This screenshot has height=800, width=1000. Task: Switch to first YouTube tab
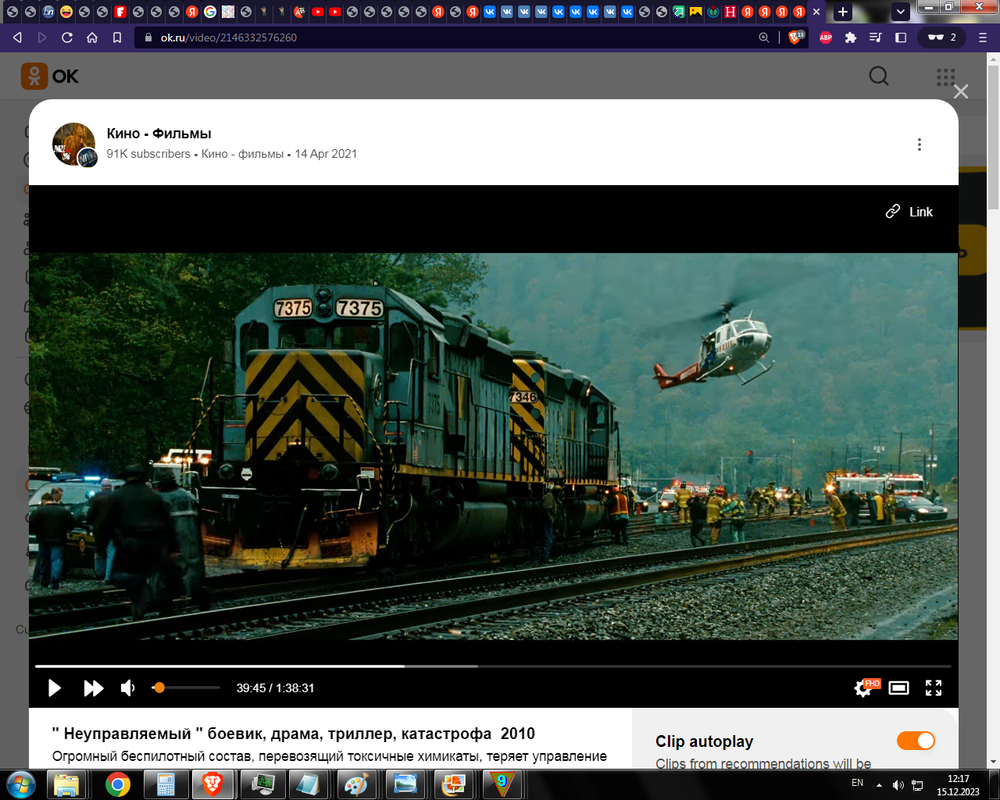[x=317, y=11]
